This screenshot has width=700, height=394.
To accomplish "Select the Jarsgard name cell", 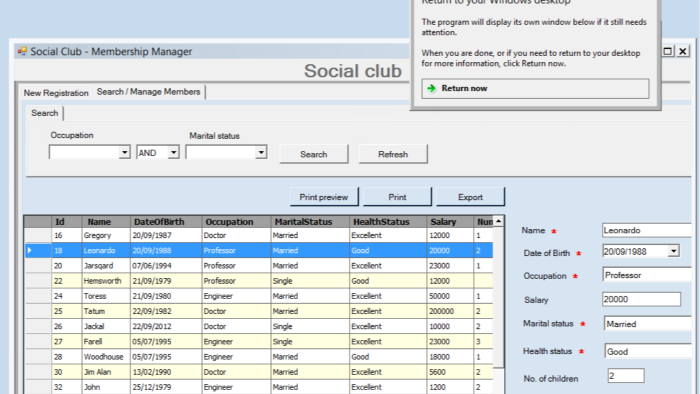I will 106,265.
